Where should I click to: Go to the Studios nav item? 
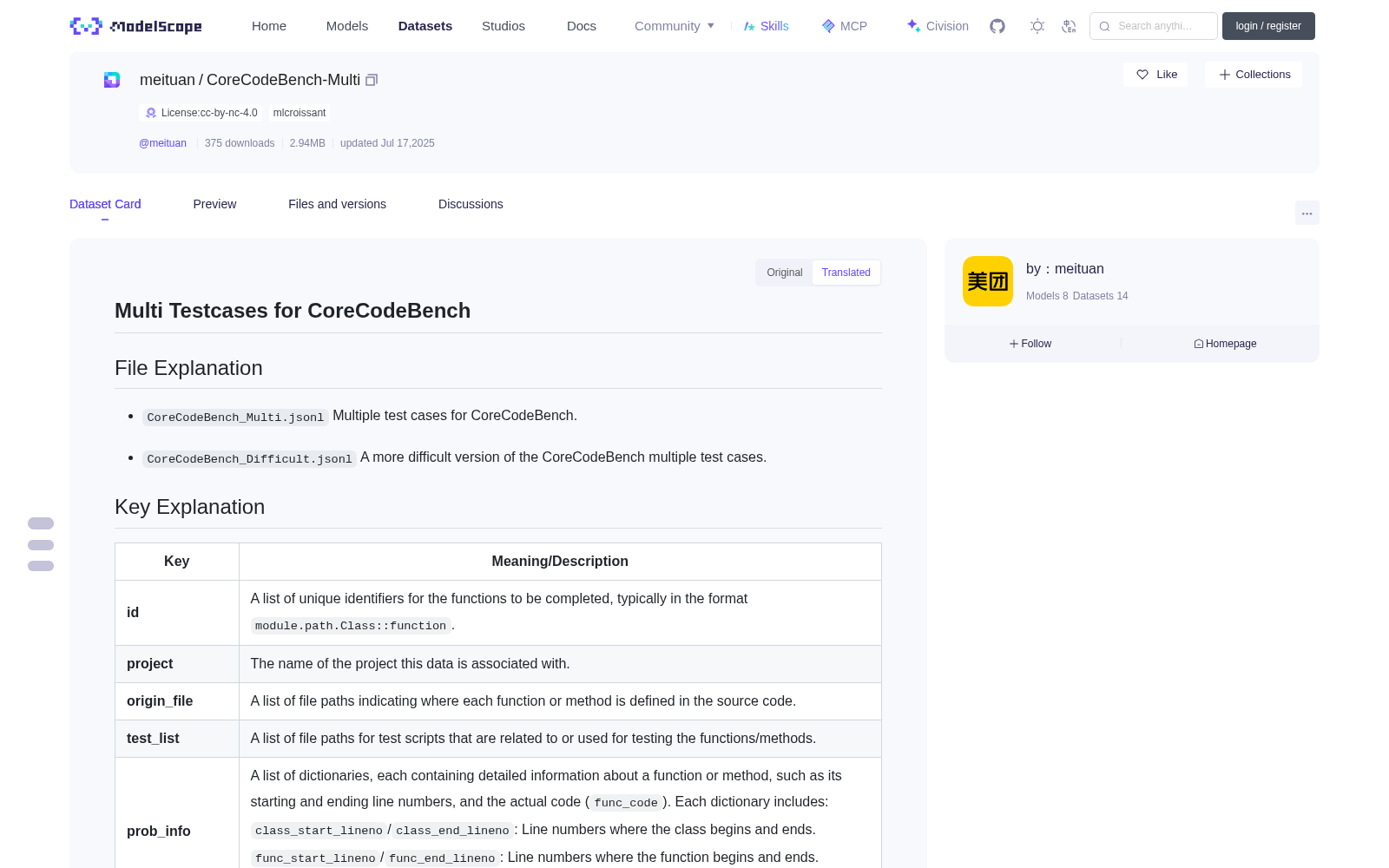(x=504, y=26)
